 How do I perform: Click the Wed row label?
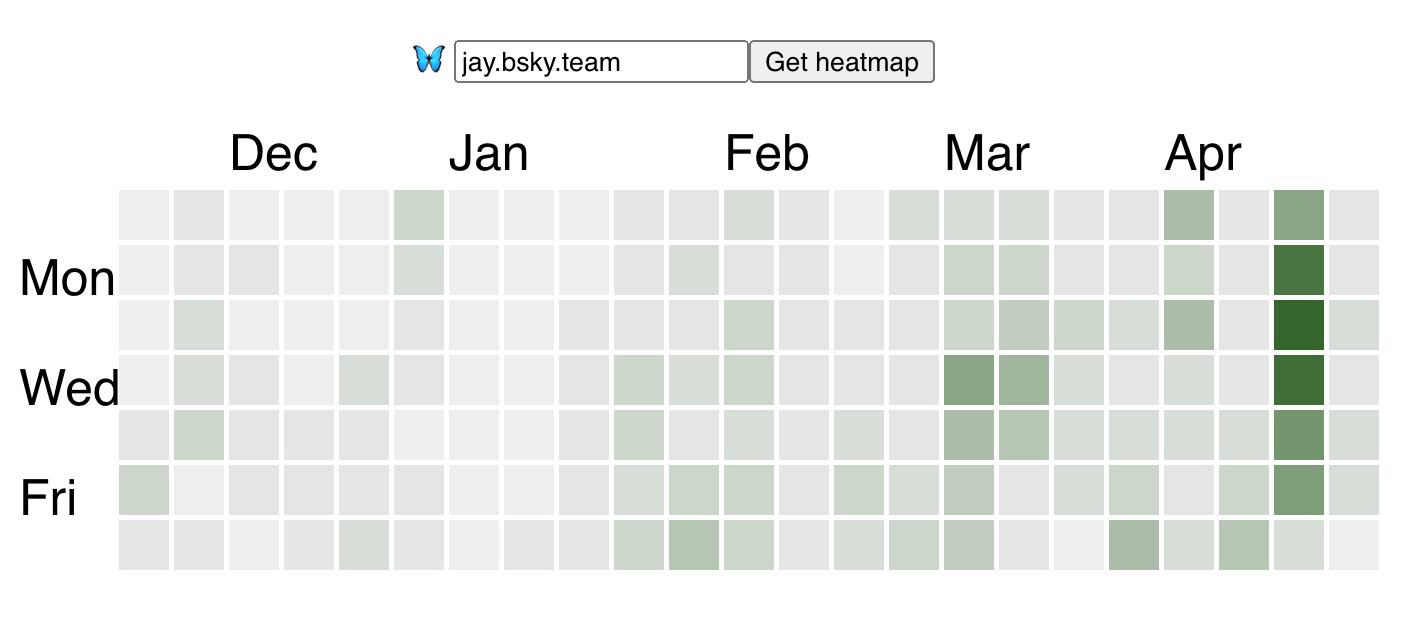67,389
